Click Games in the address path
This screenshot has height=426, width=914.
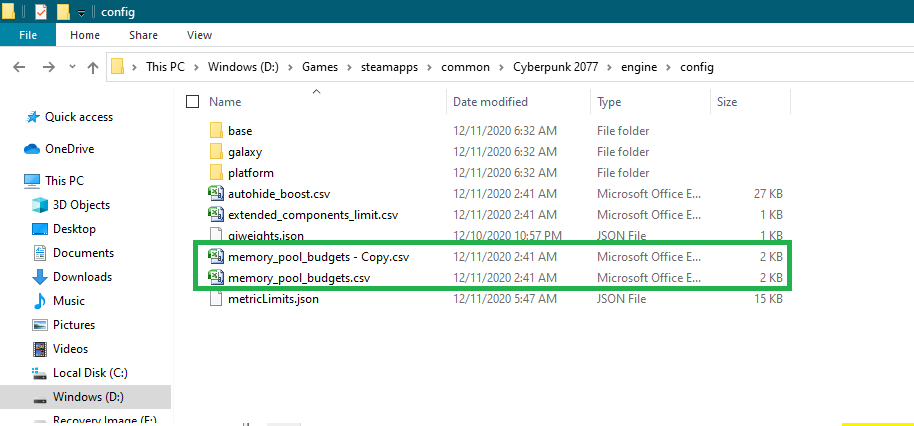coord(319,67)
